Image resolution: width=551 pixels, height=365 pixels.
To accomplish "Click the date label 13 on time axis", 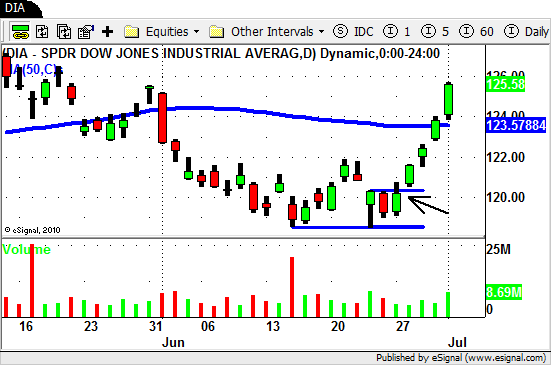I will tap(273, 326).
